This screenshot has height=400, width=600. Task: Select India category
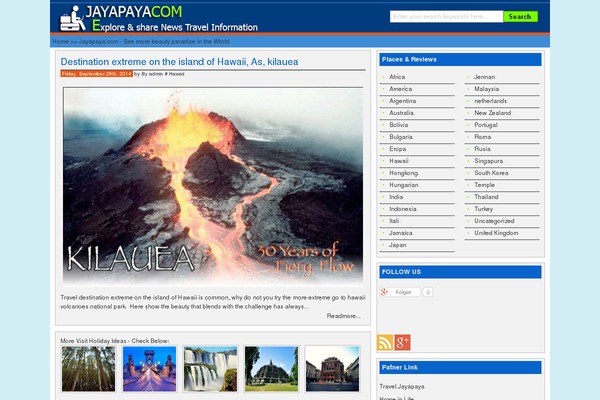(x=396, y=197)
